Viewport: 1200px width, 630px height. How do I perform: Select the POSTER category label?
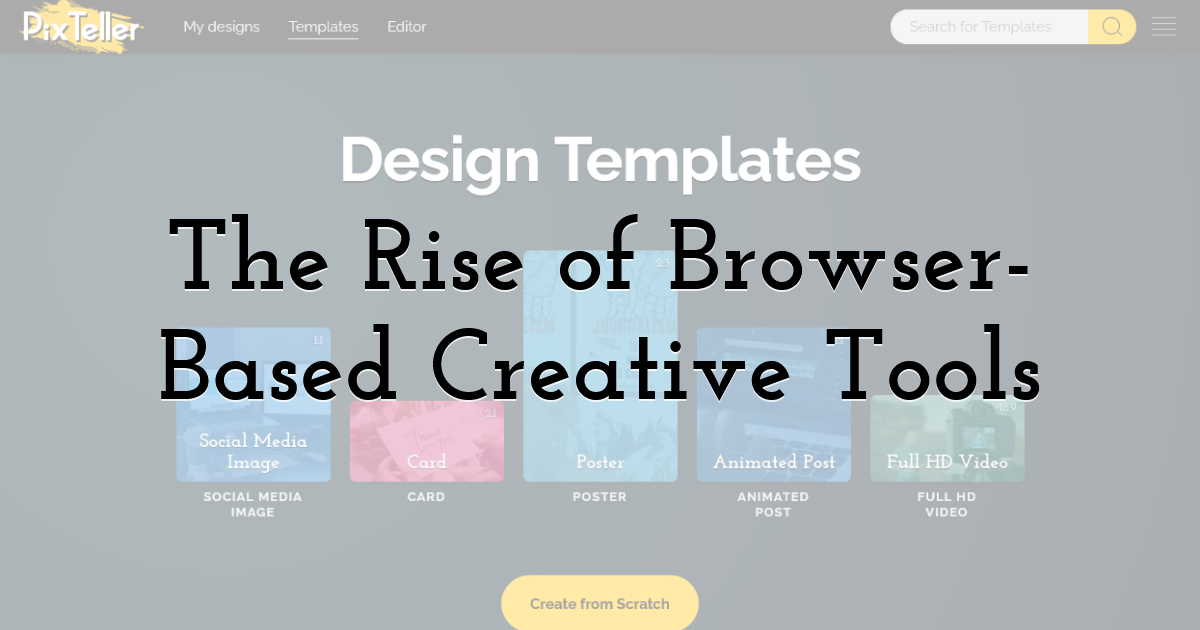pos(600,496)
